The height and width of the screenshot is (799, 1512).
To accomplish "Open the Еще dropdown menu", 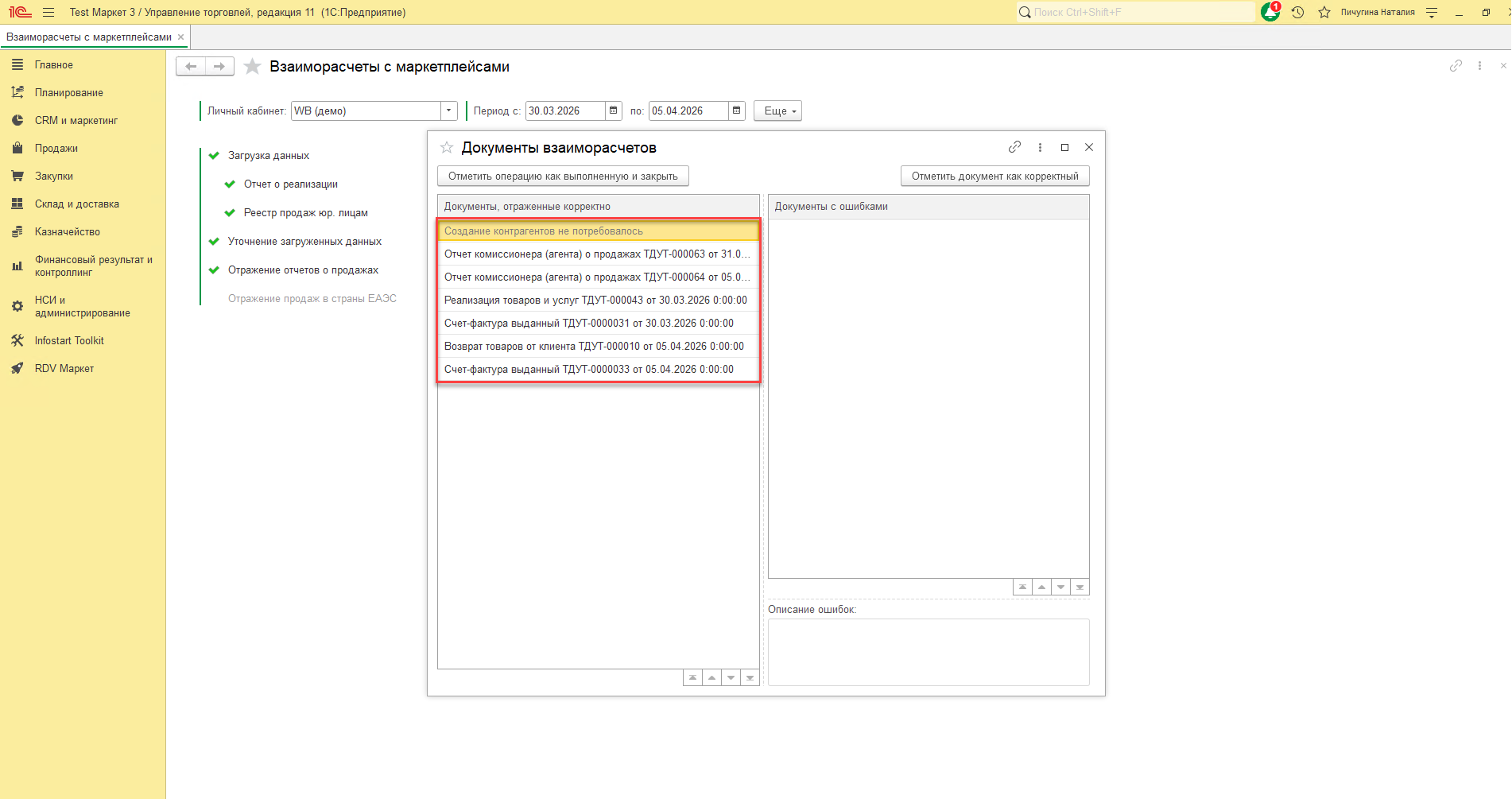I will (777, 111).
